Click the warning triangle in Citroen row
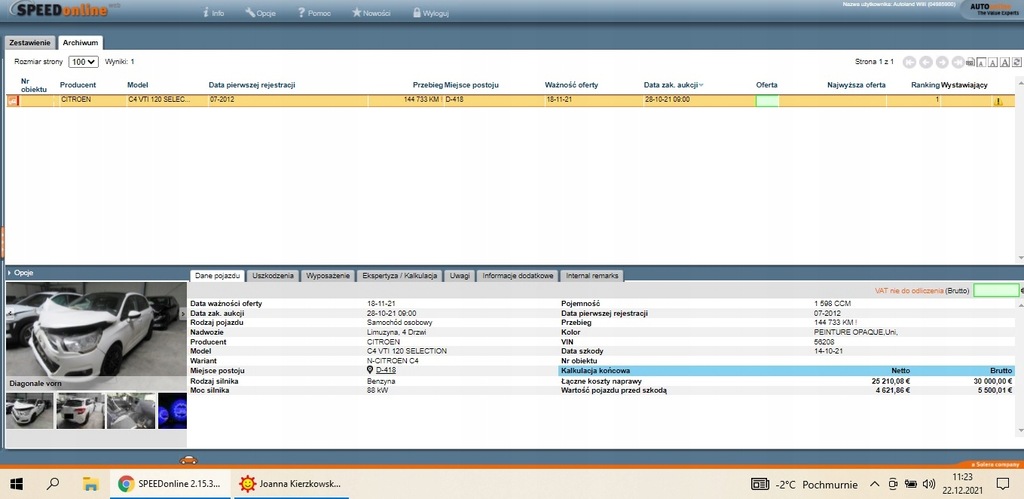This screenshot has width=1024, height=499. [x=997, y=101]
